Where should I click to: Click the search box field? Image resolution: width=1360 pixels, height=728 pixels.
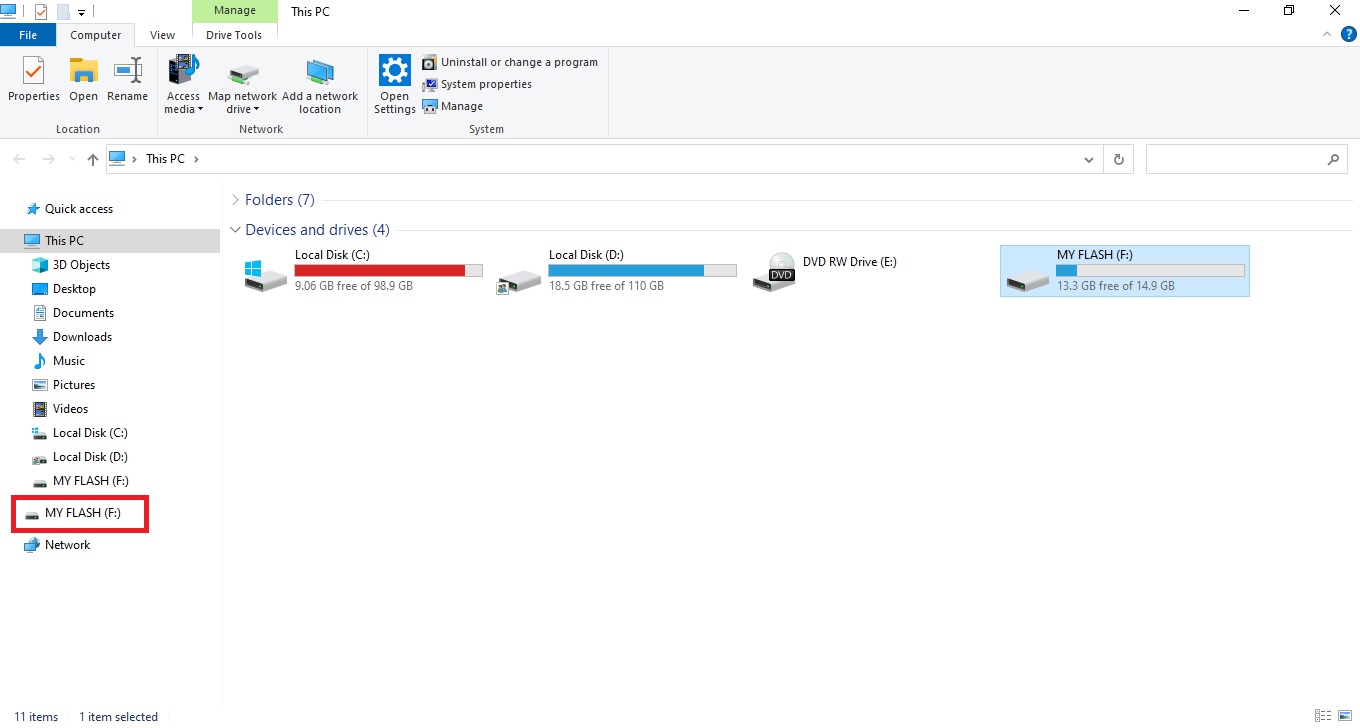tap(1235, 159)
